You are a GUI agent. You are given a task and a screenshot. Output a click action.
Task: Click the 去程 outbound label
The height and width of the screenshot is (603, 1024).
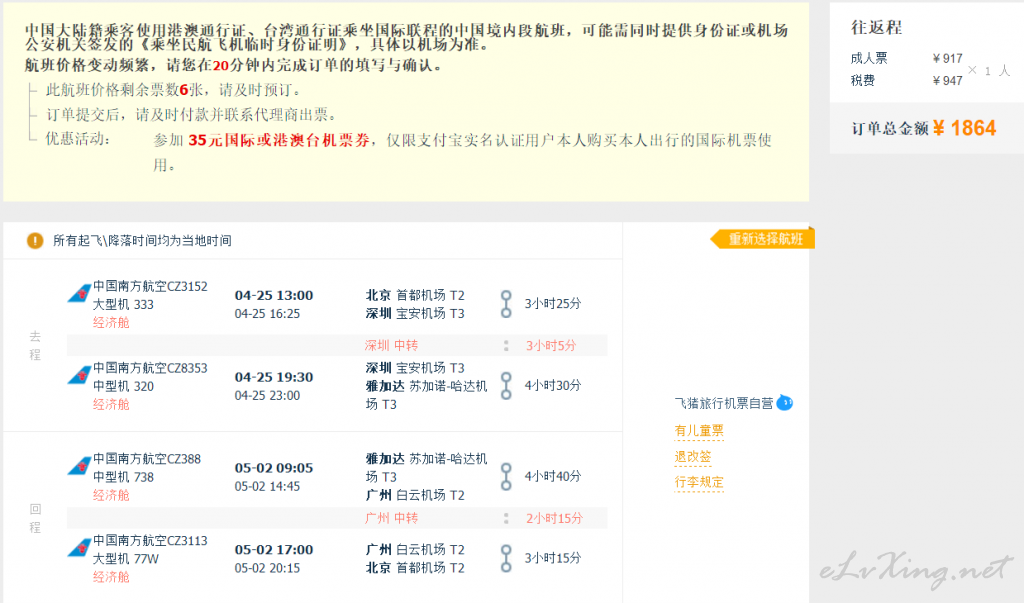pyautogui.click(x=35, y=345)
